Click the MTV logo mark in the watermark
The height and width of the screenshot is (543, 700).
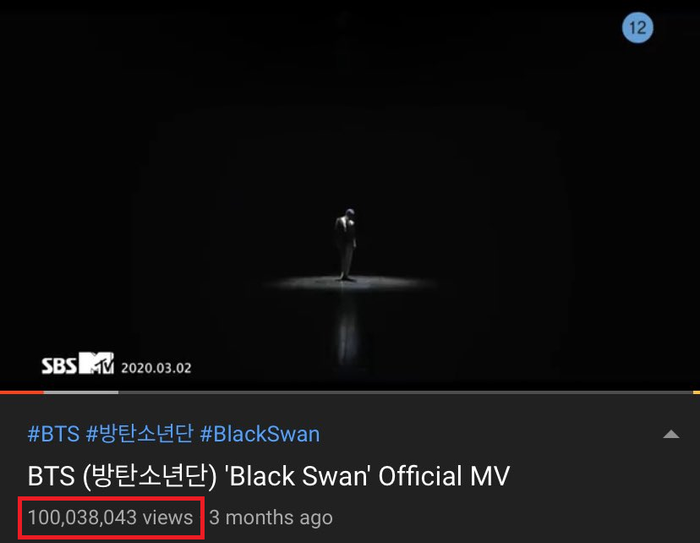tap(96, 363)
